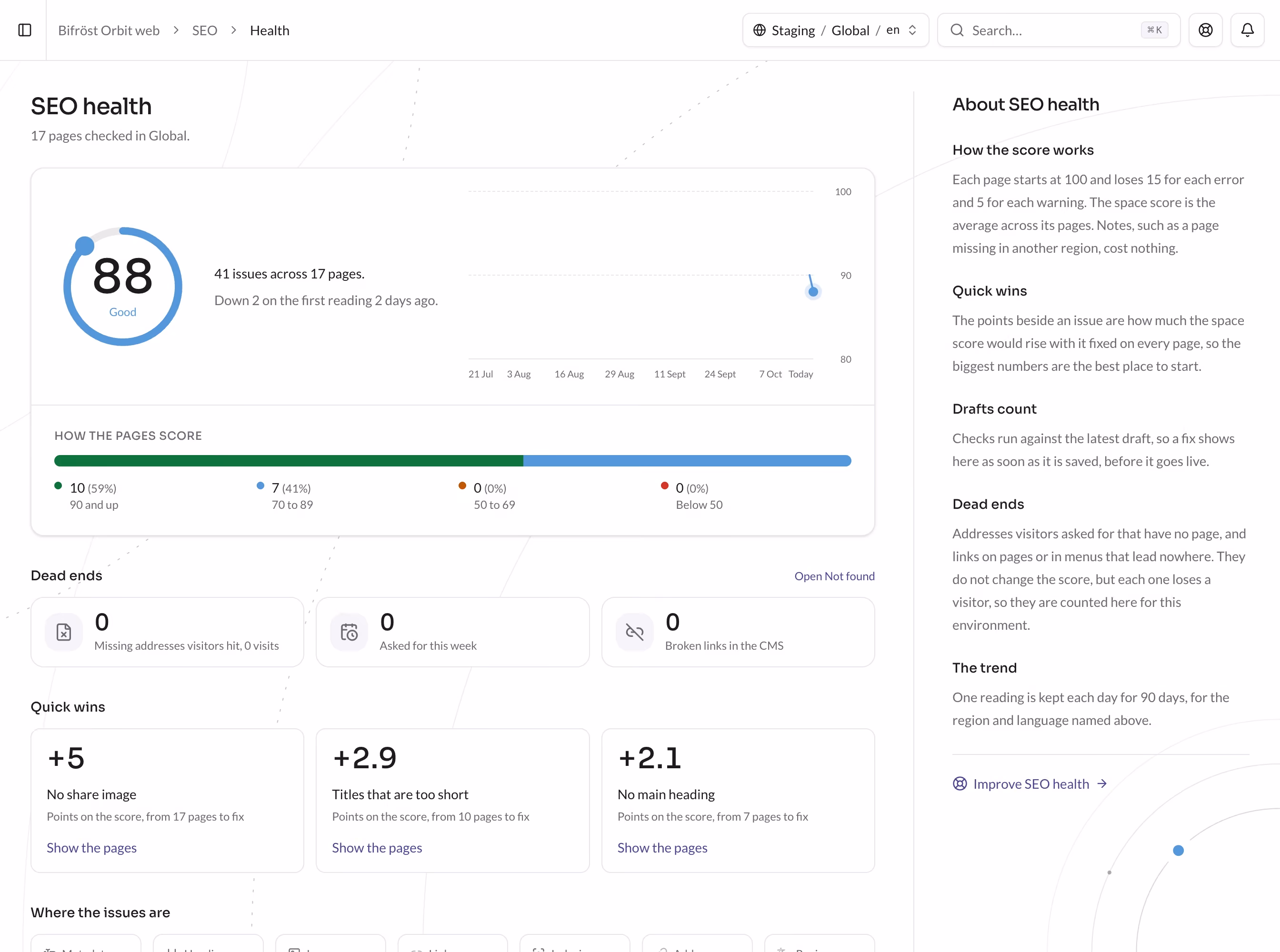Open the help lifebuoy icon in header
This screenshot has width=1280, height=952.
coord(1205,30)
